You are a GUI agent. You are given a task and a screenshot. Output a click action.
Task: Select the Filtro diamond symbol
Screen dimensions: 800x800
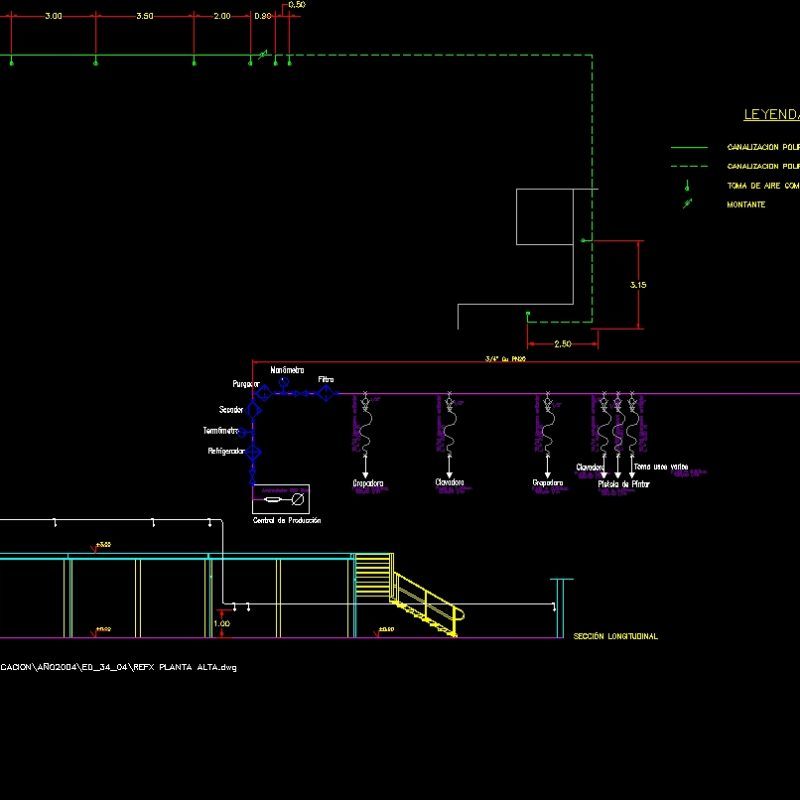pos(326,392)
